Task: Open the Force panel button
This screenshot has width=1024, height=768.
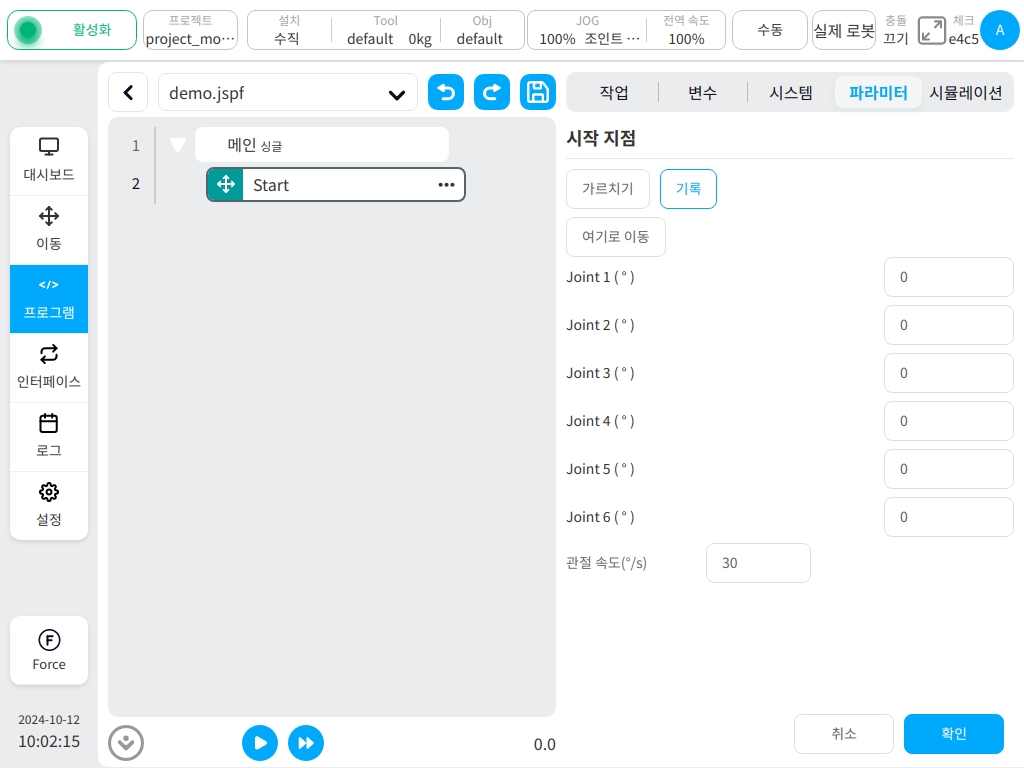Action: click(49, 650)
